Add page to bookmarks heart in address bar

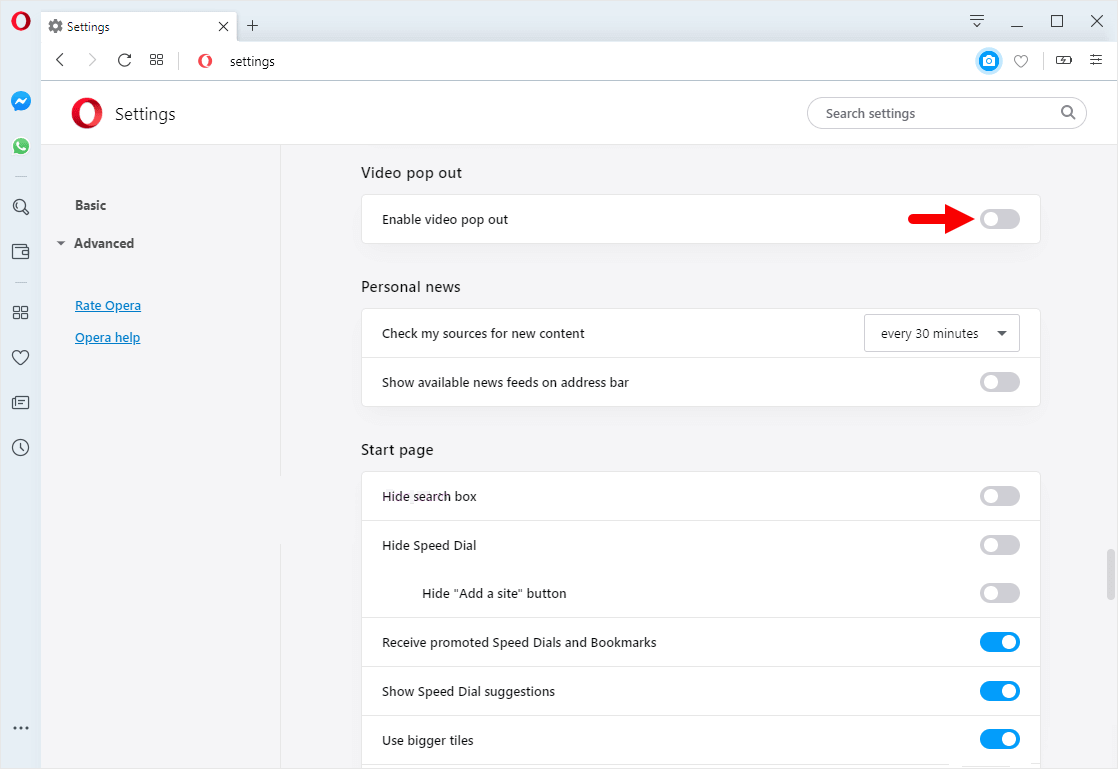tap(1021, 61)
